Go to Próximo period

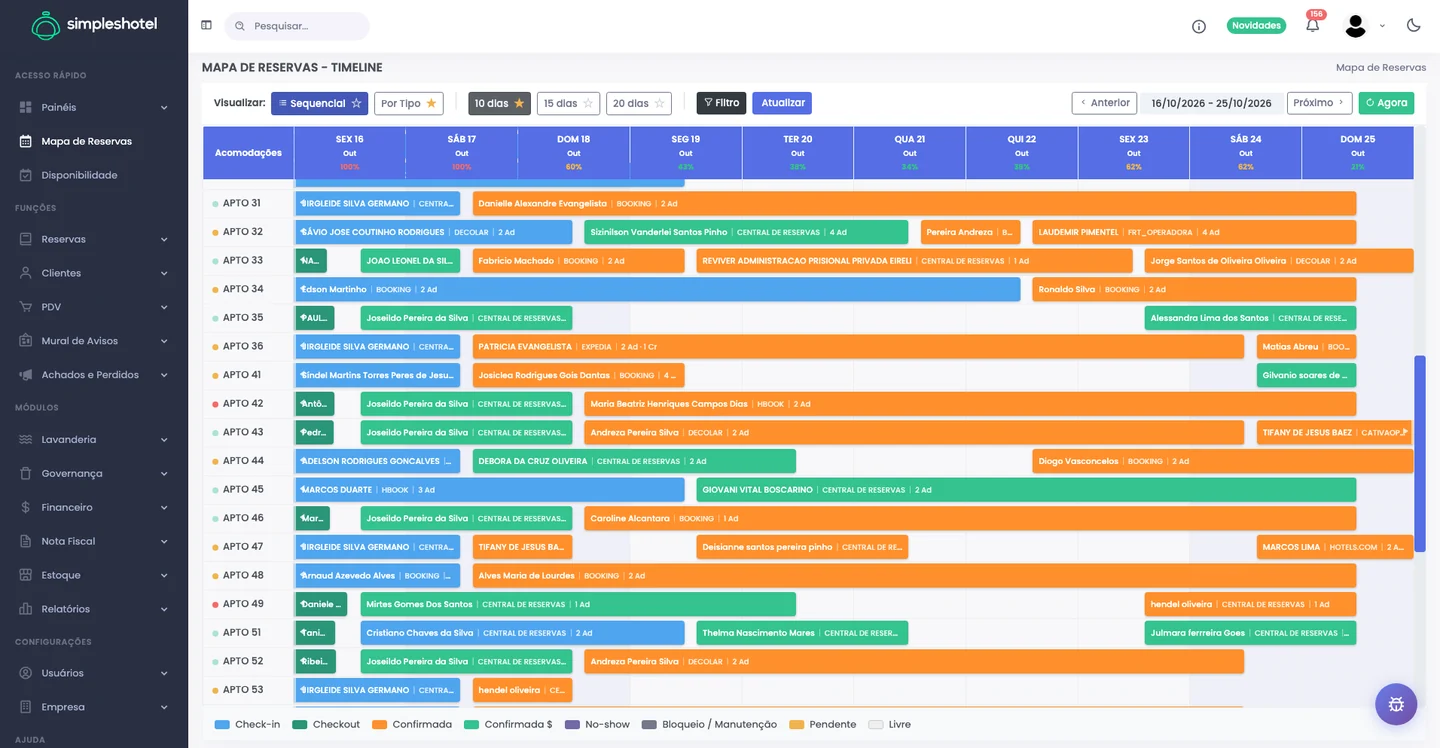[x=1319, y=103]
